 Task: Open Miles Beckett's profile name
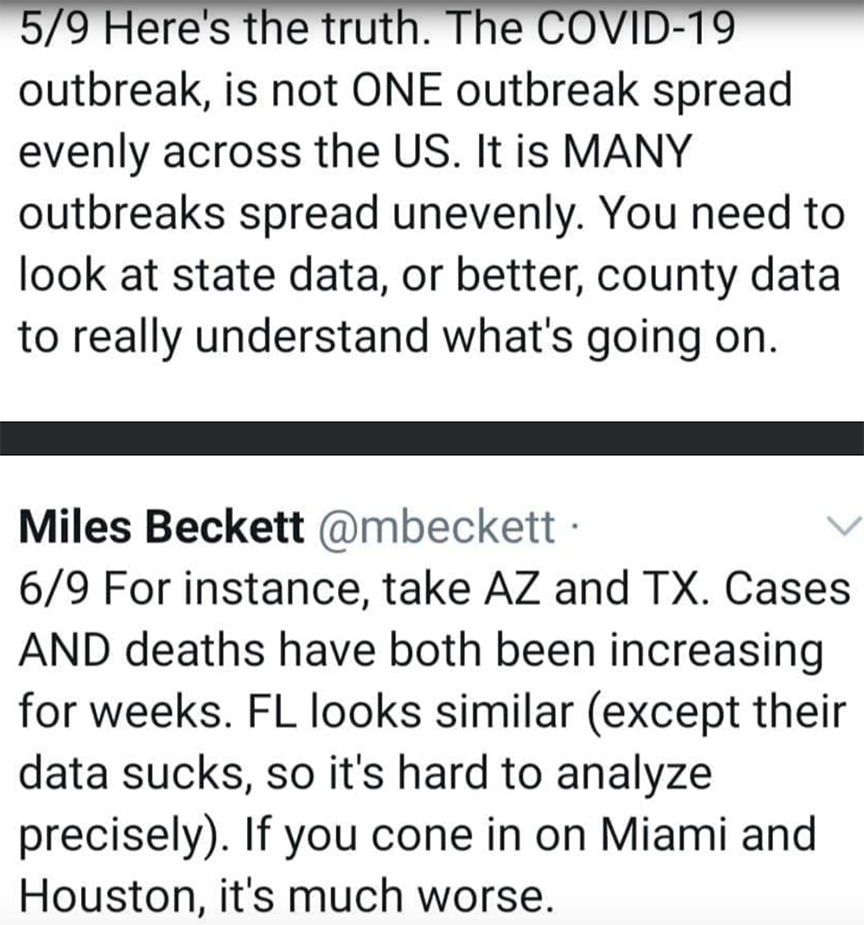[161, 528]
